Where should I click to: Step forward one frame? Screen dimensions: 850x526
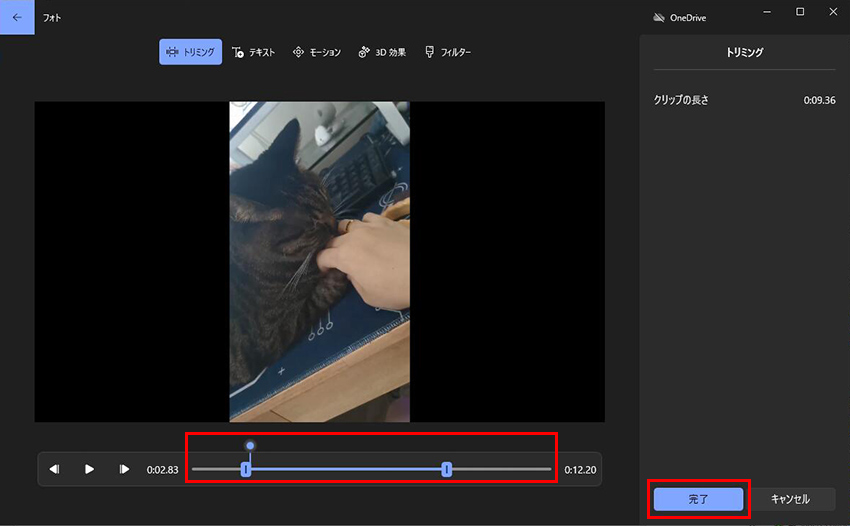point(124,469)
